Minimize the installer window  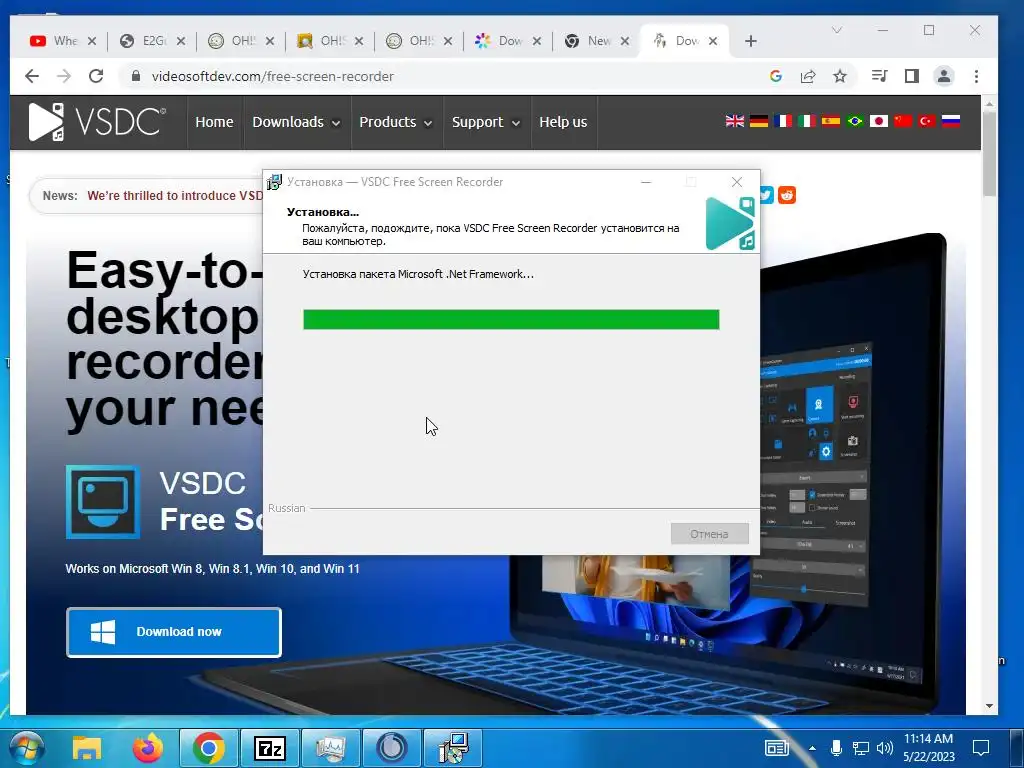pyautogui.click(x=646, y=182)
